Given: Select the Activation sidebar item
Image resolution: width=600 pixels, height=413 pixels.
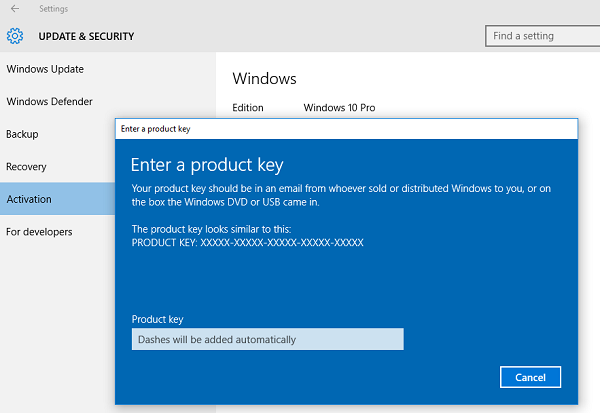Looking at the screenshot, I should (29, 199).
